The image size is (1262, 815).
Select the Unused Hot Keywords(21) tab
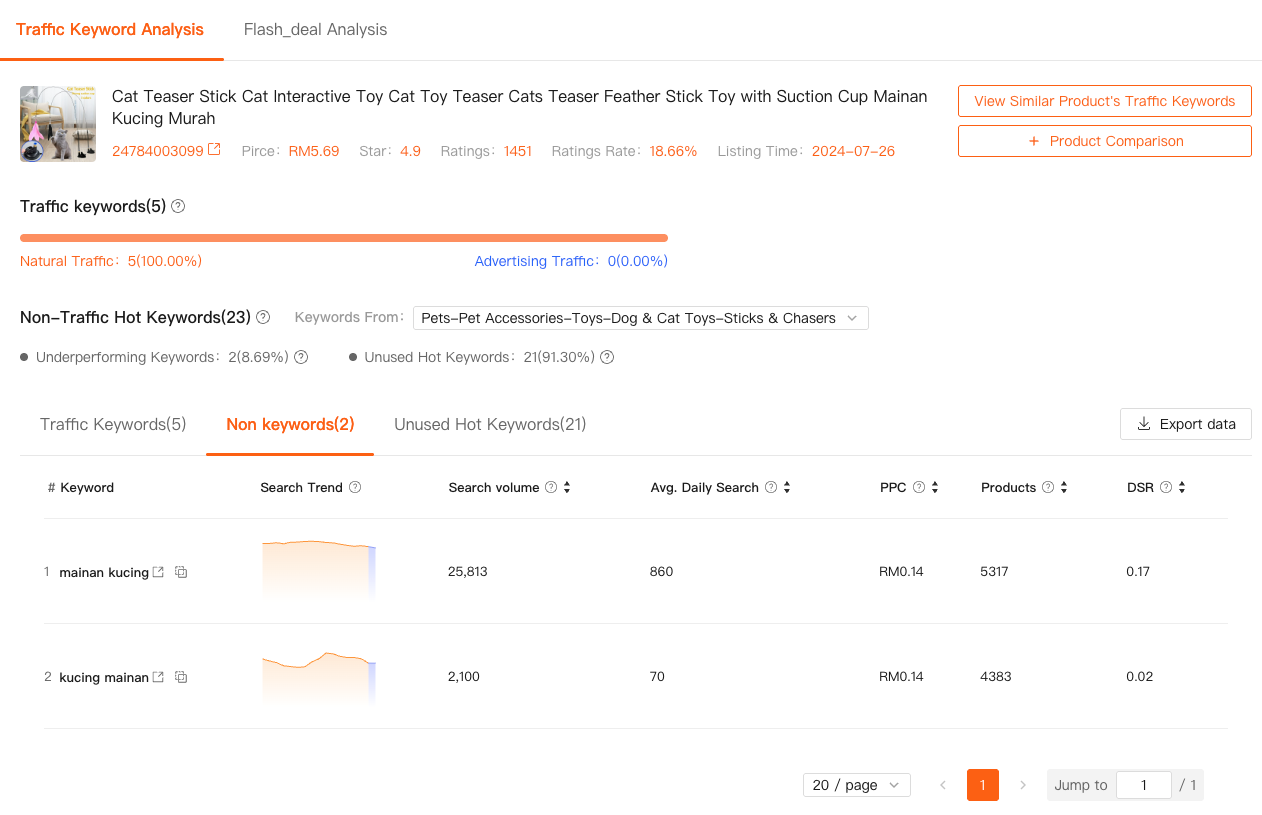coord(490,424)
